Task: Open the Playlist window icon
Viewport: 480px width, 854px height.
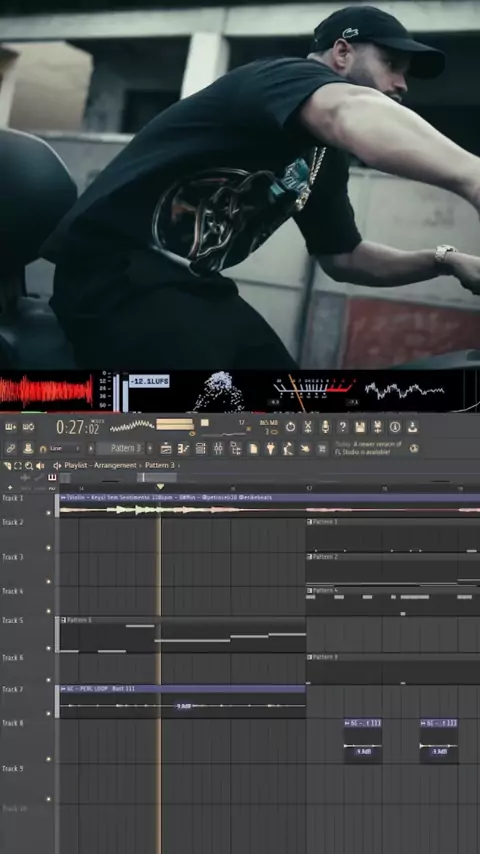Action: coord(166,448)
